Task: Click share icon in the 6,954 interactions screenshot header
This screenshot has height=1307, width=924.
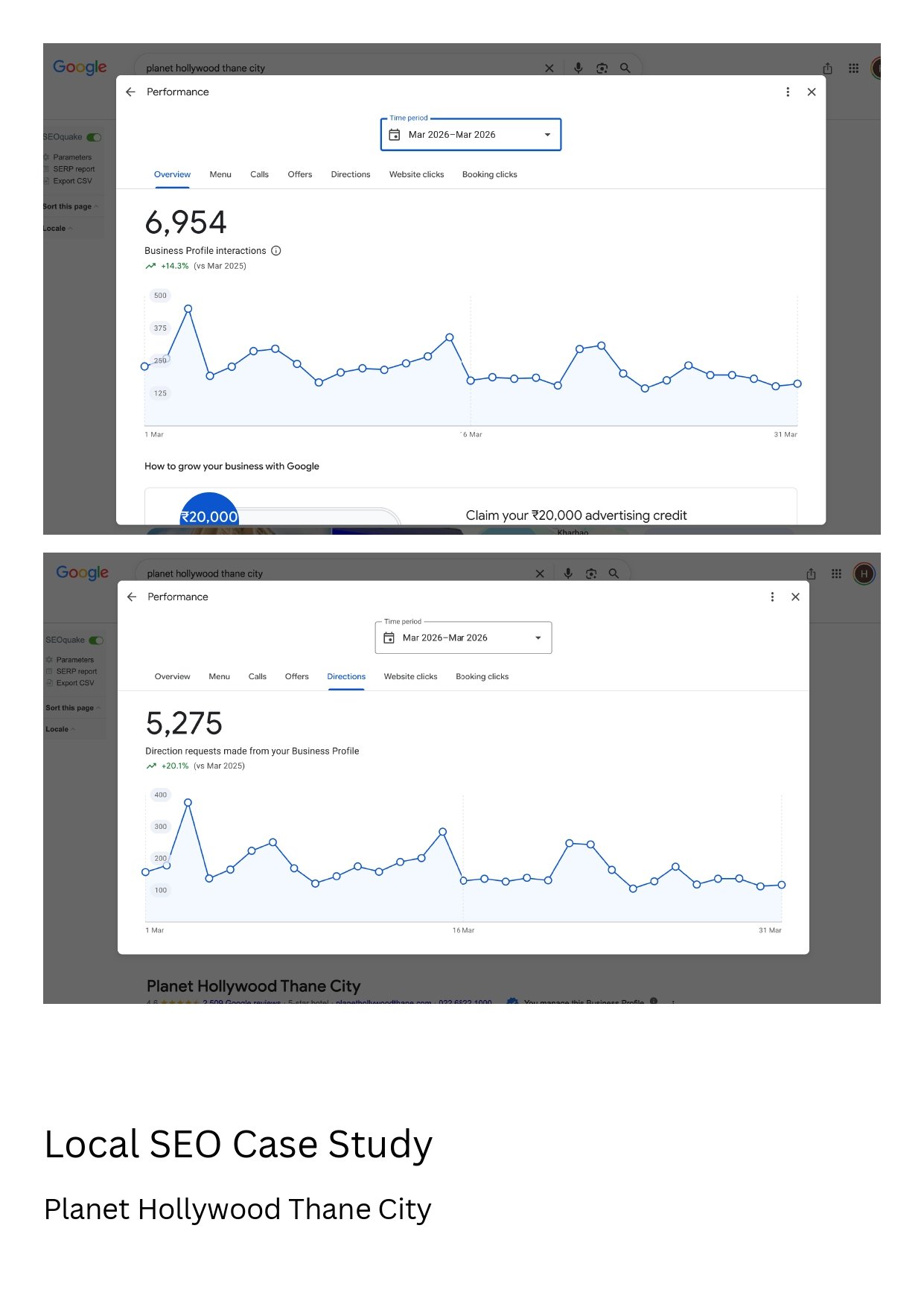Action: click(x=827, y=68)
